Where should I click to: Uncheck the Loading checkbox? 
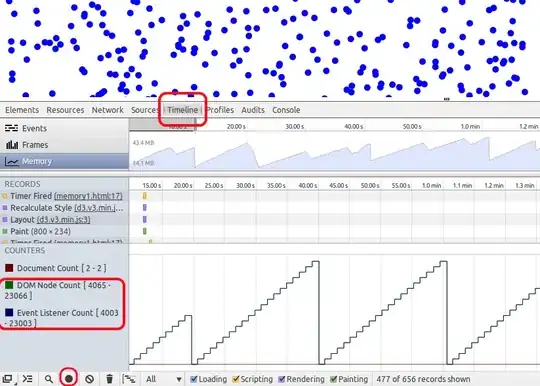194,379
